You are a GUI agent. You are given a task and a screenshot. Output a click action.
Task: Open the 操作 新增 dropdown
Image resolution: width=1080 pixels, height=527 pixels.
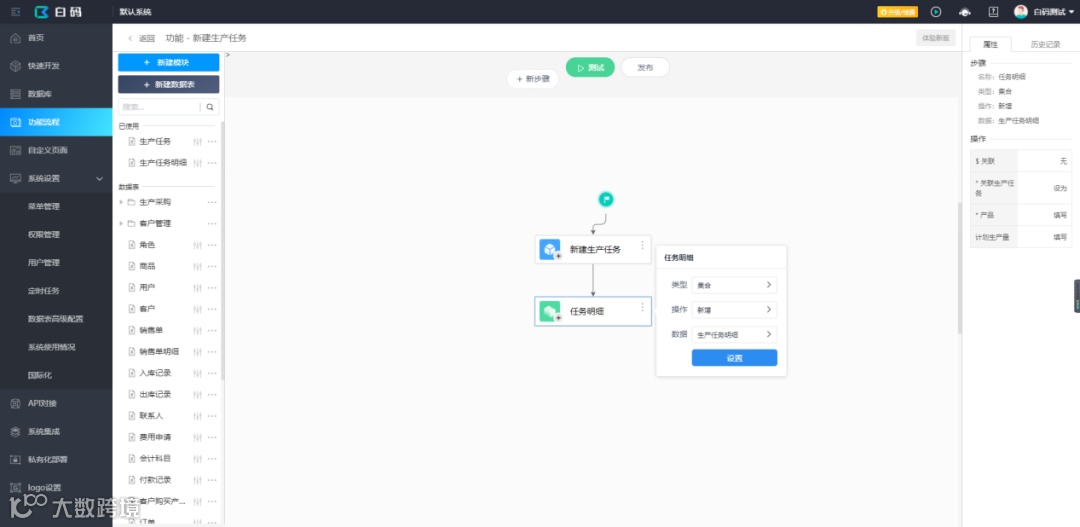[x=734, y=310]
